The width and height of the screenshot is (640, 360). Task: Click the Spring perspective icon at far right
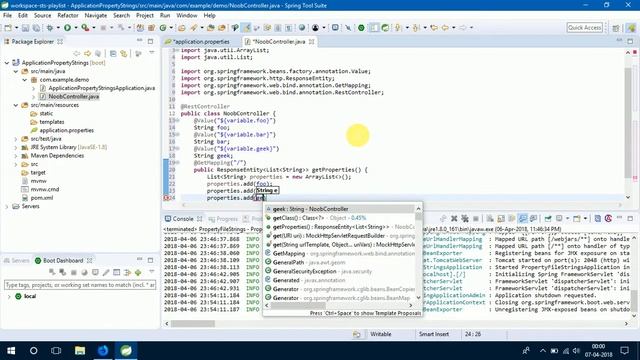631,28
